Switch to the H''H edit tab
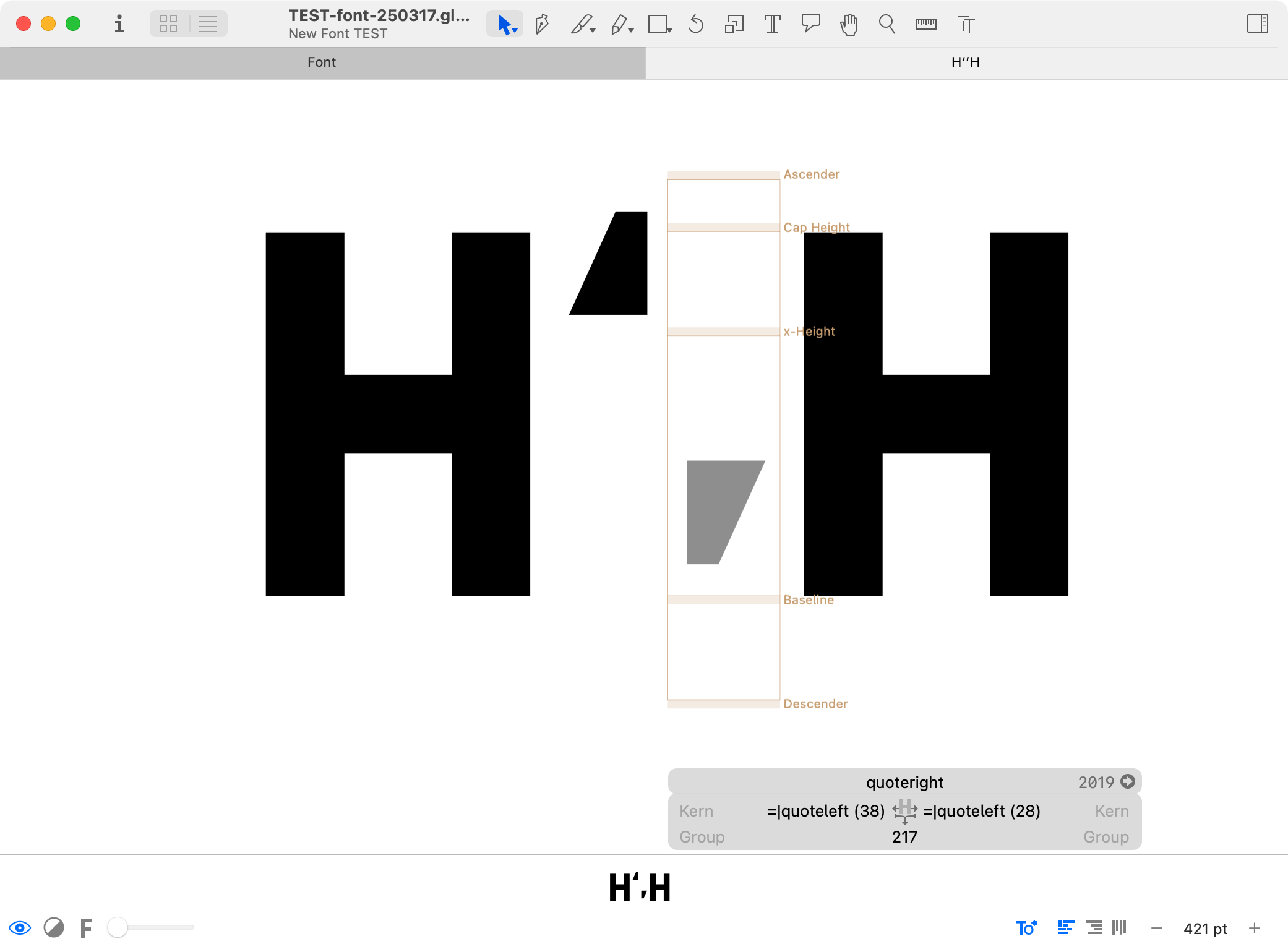 tap(965, 62)
